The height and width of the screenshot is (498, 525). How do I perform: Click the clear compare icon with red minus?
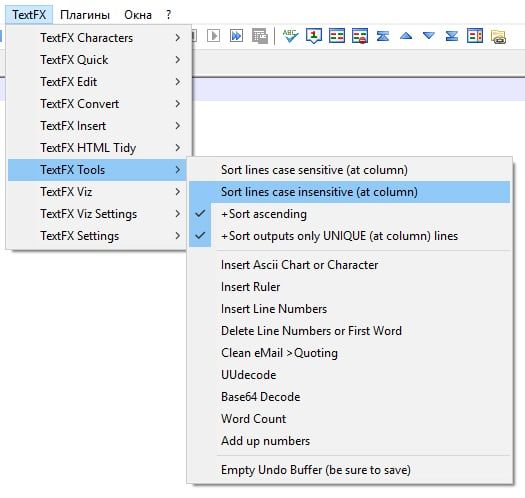tap(360, 36)
